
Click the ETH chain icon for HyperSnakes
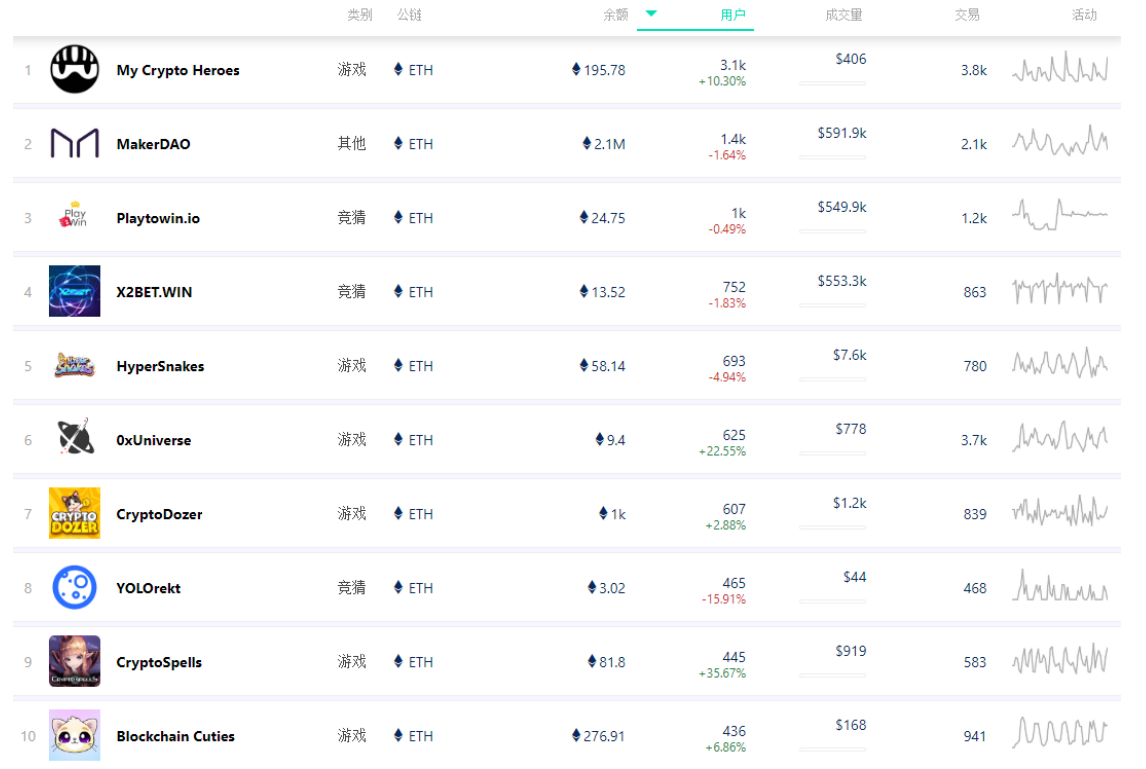[398, 365]
